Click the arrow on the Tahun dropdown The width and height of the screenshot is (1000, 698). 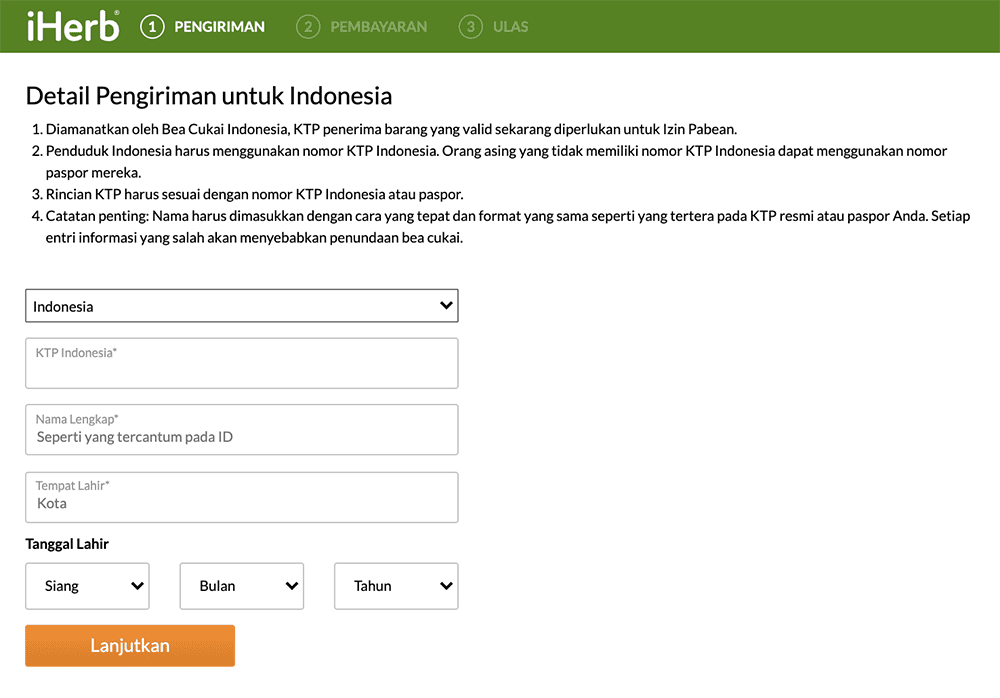(446, 586)
